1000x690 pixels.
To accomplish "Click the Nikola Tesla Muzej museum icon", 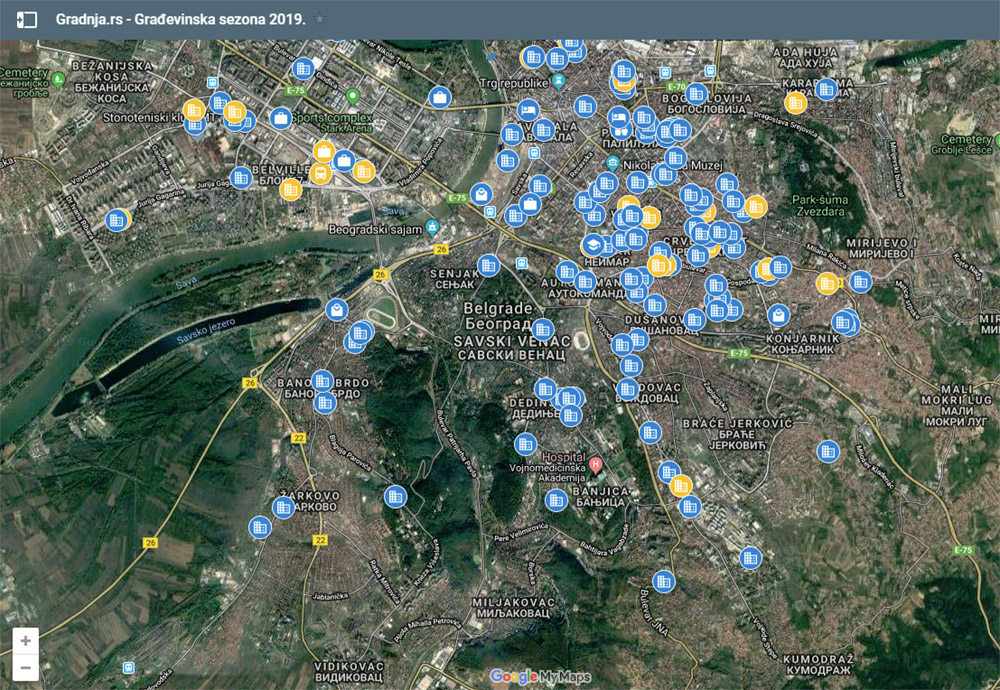I will pyautogui.click(x=613, y=161).
